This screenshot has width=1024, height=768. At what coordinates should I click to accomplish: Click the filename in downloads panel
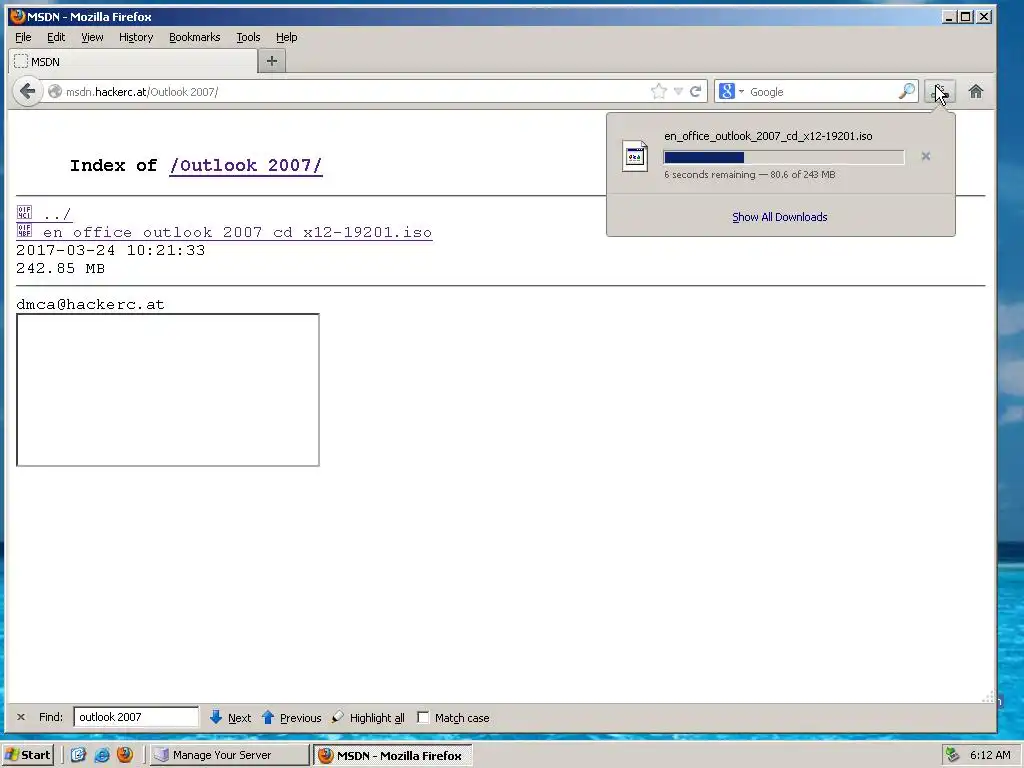[x=768, y=136]
